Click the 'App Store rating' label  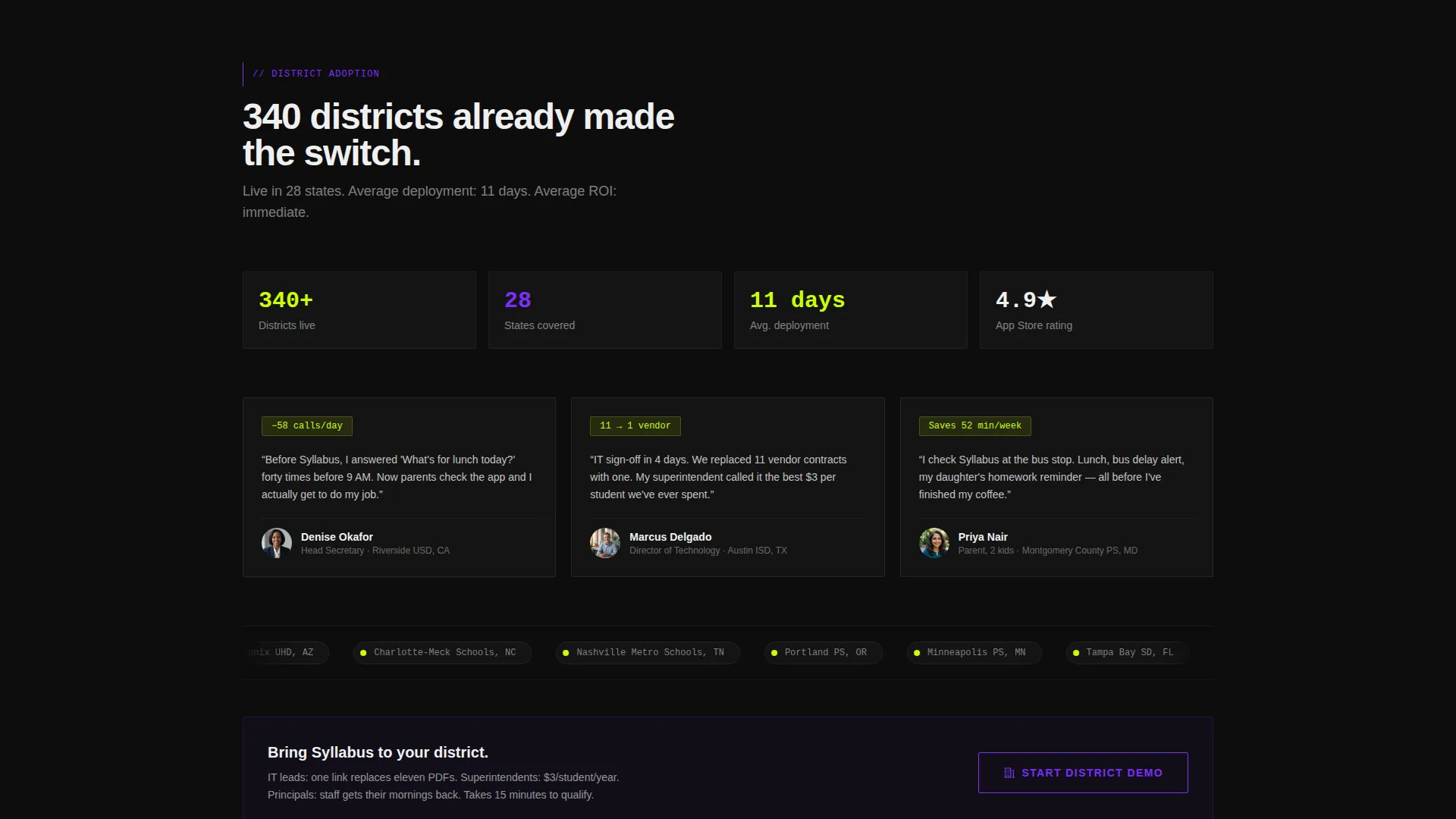(1034, 325)
